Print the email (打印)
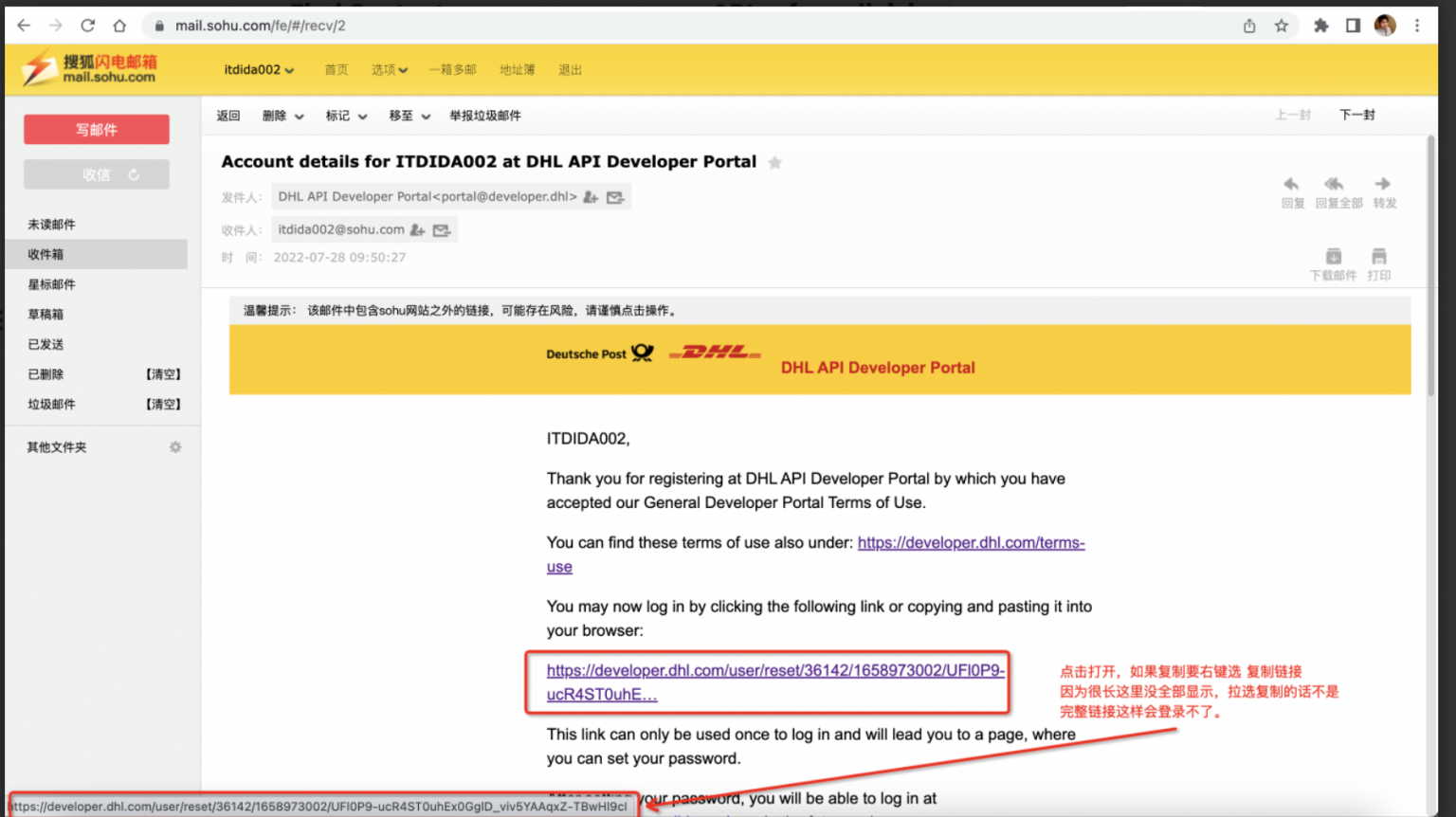This screenshot has width=1456, height=817. click(x=1379, y=264)
